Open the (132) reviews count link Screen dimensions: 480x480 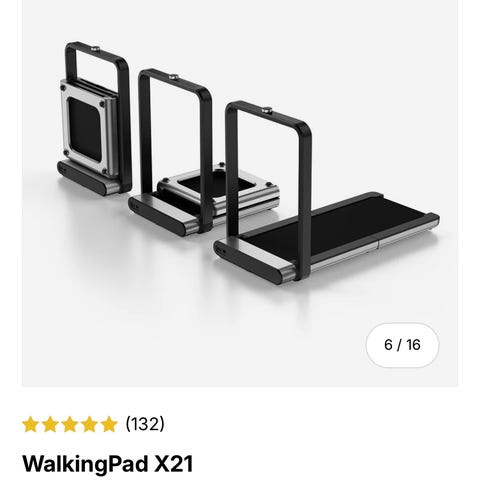(x=145, y=424)
